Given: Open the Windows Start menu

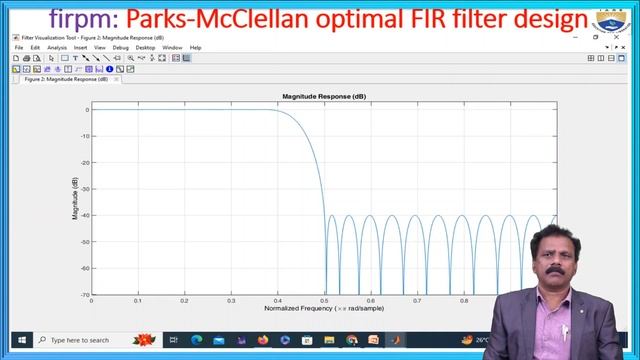Looking at the screenshot, I should [22, 340].
